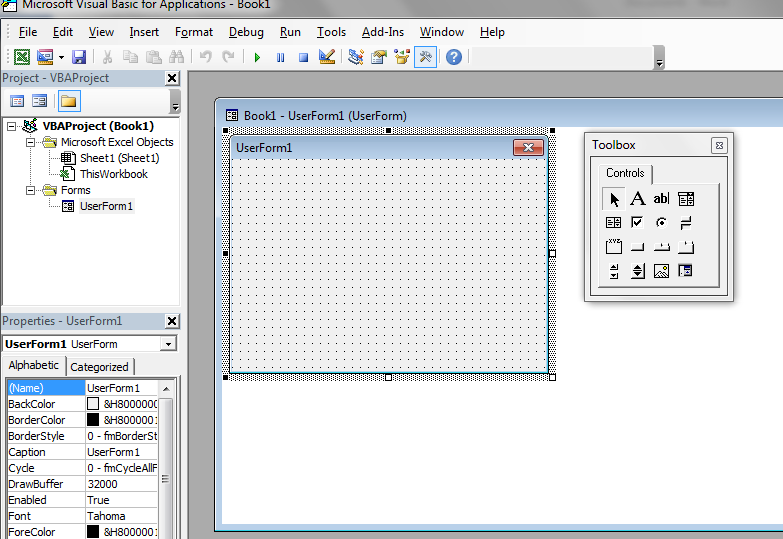Select the Image control in Toolbox
Viewport: 783px width, 539px height.
pyautogui.click(x=661, y=271)
